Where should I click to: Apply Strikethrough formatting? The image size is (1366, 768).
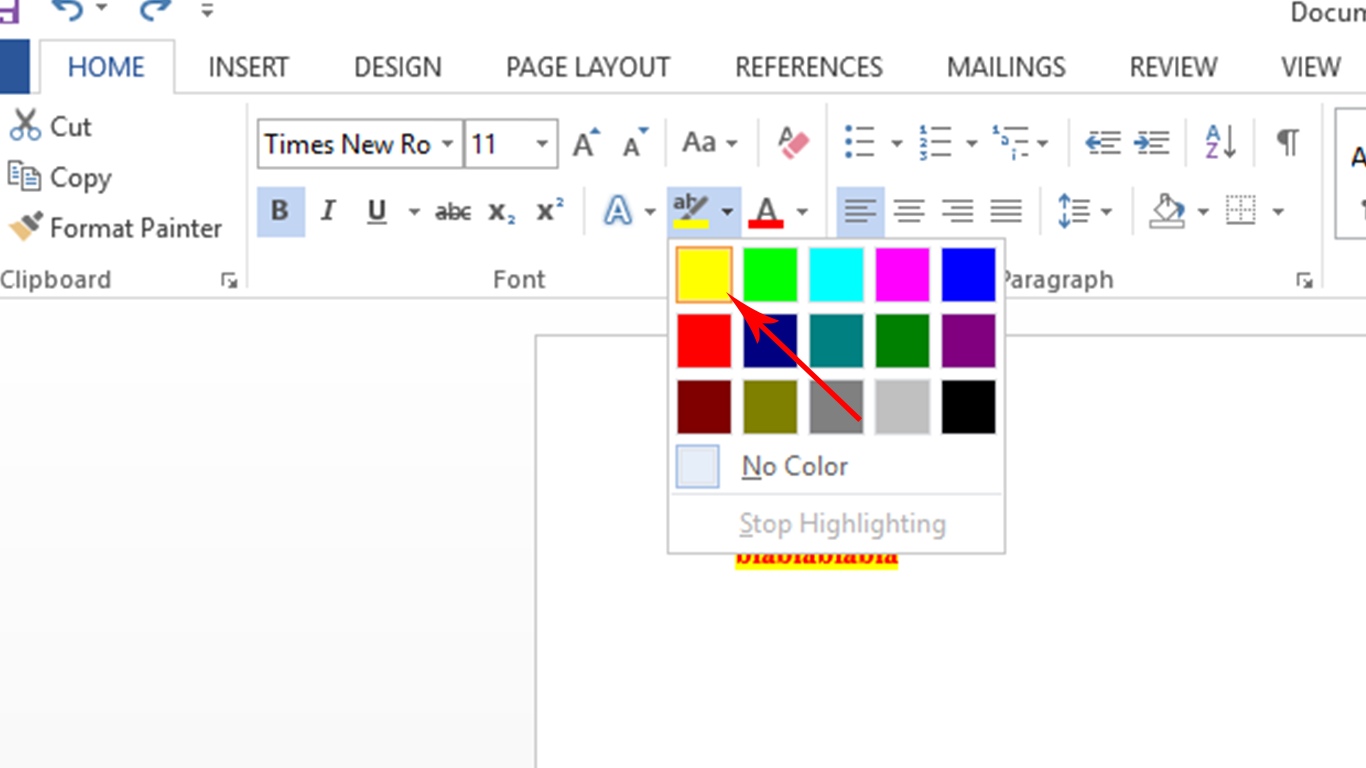tap(451, 211)
